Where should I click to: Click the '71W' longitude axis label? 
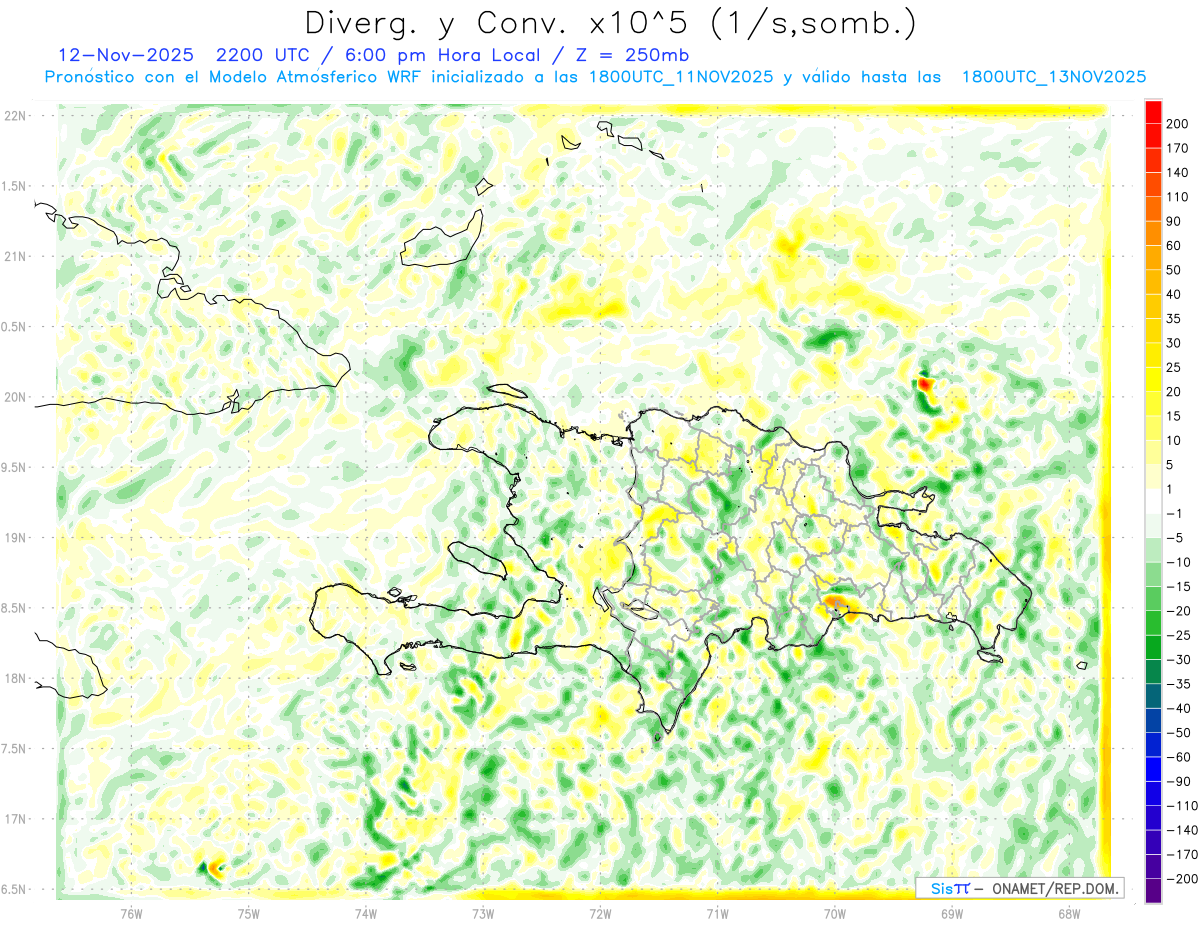717,914
